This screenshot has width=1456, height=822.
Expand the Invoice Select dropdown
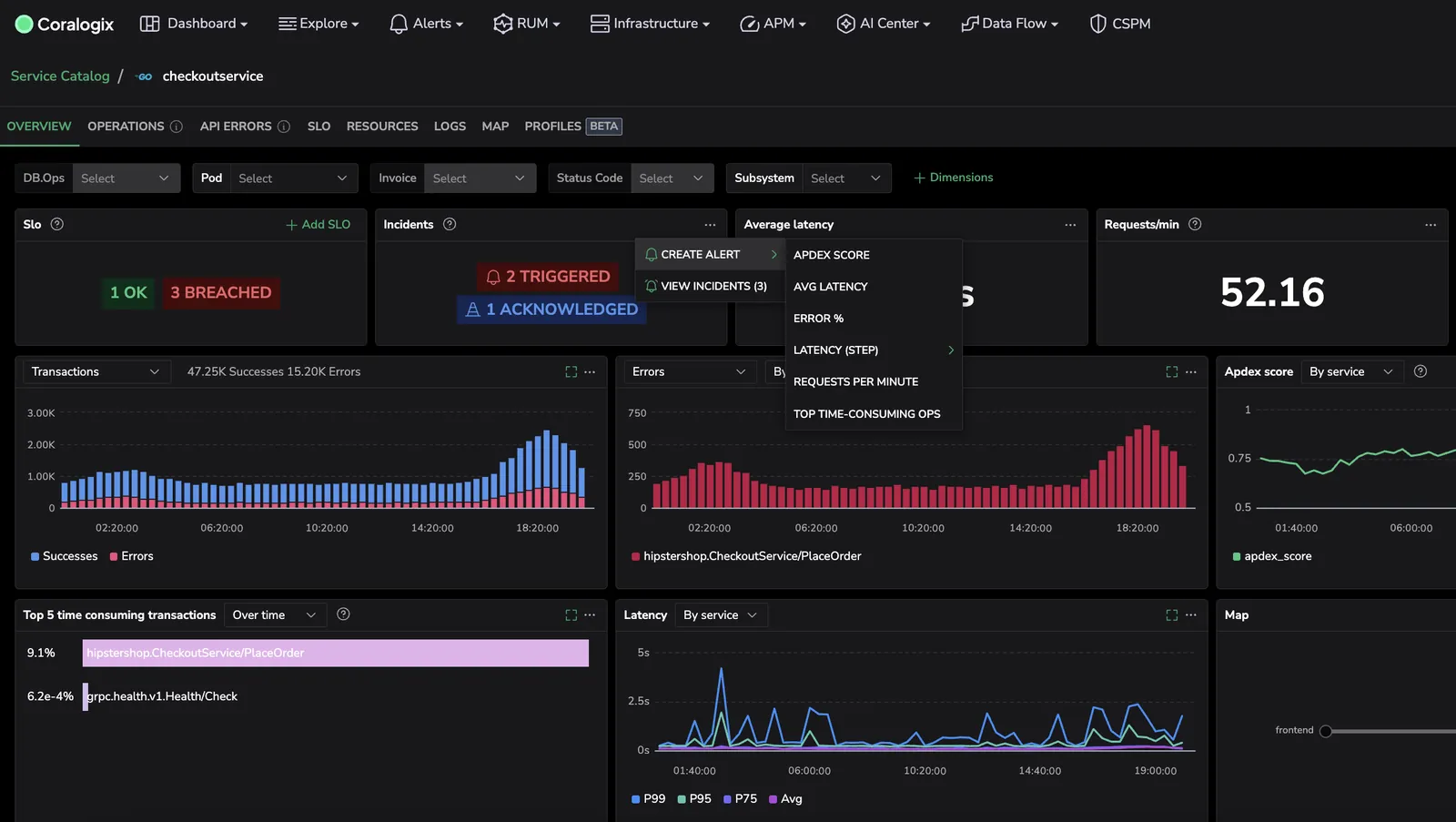click(480, 178)
